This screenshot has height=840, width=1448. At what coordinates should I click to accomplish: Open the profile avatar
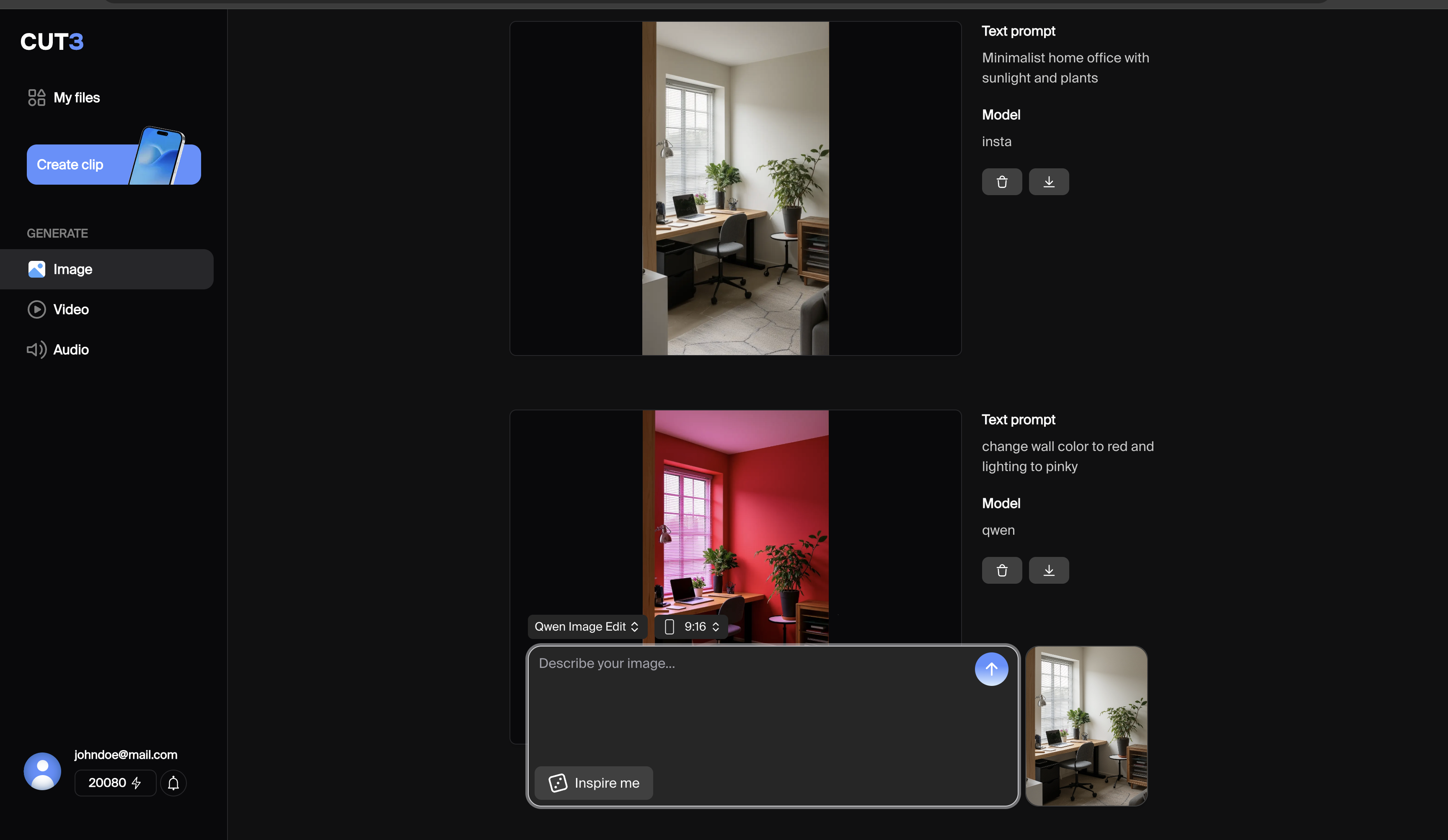[x=41, y=770]
